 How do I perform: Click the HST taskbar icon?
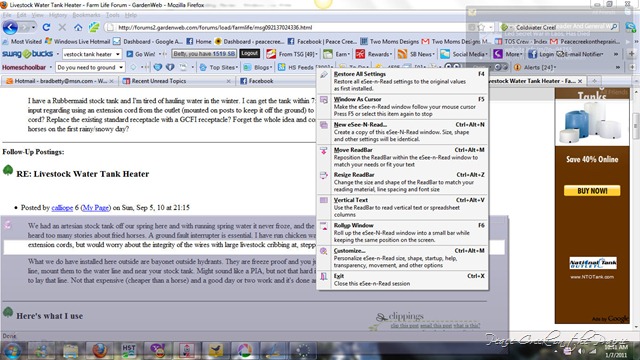pyautogui.click(x=129, y=350)
